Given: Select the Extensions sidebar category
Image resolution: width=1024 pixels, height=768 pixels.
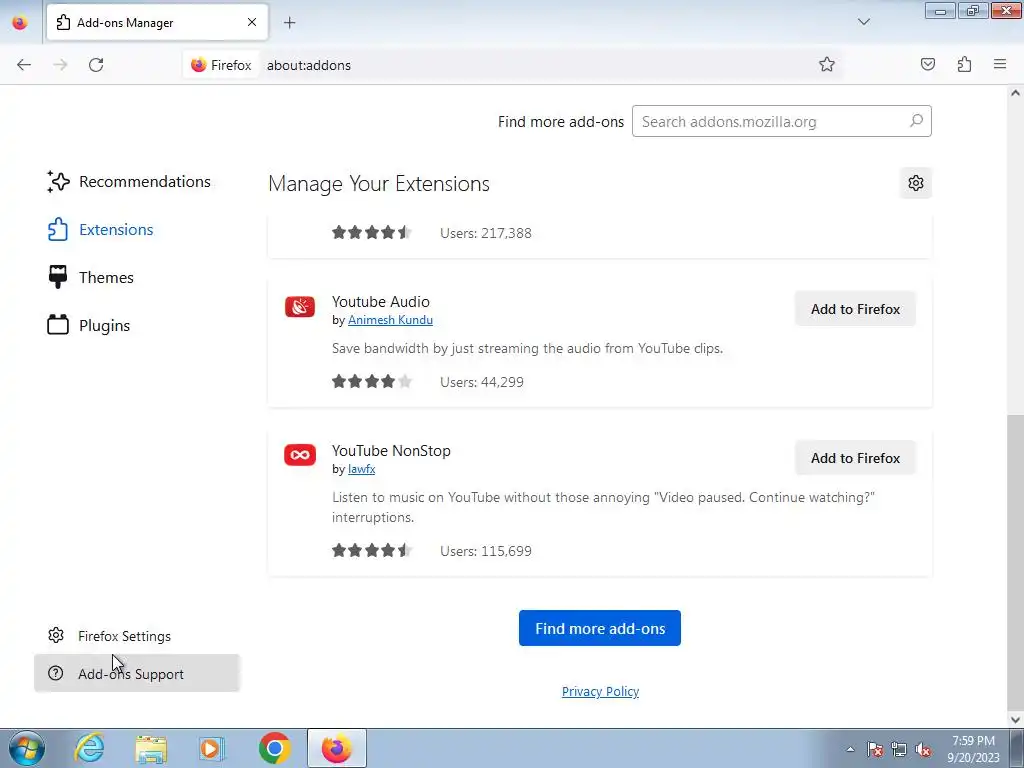Looking at the screenshot, I should 101,230.
